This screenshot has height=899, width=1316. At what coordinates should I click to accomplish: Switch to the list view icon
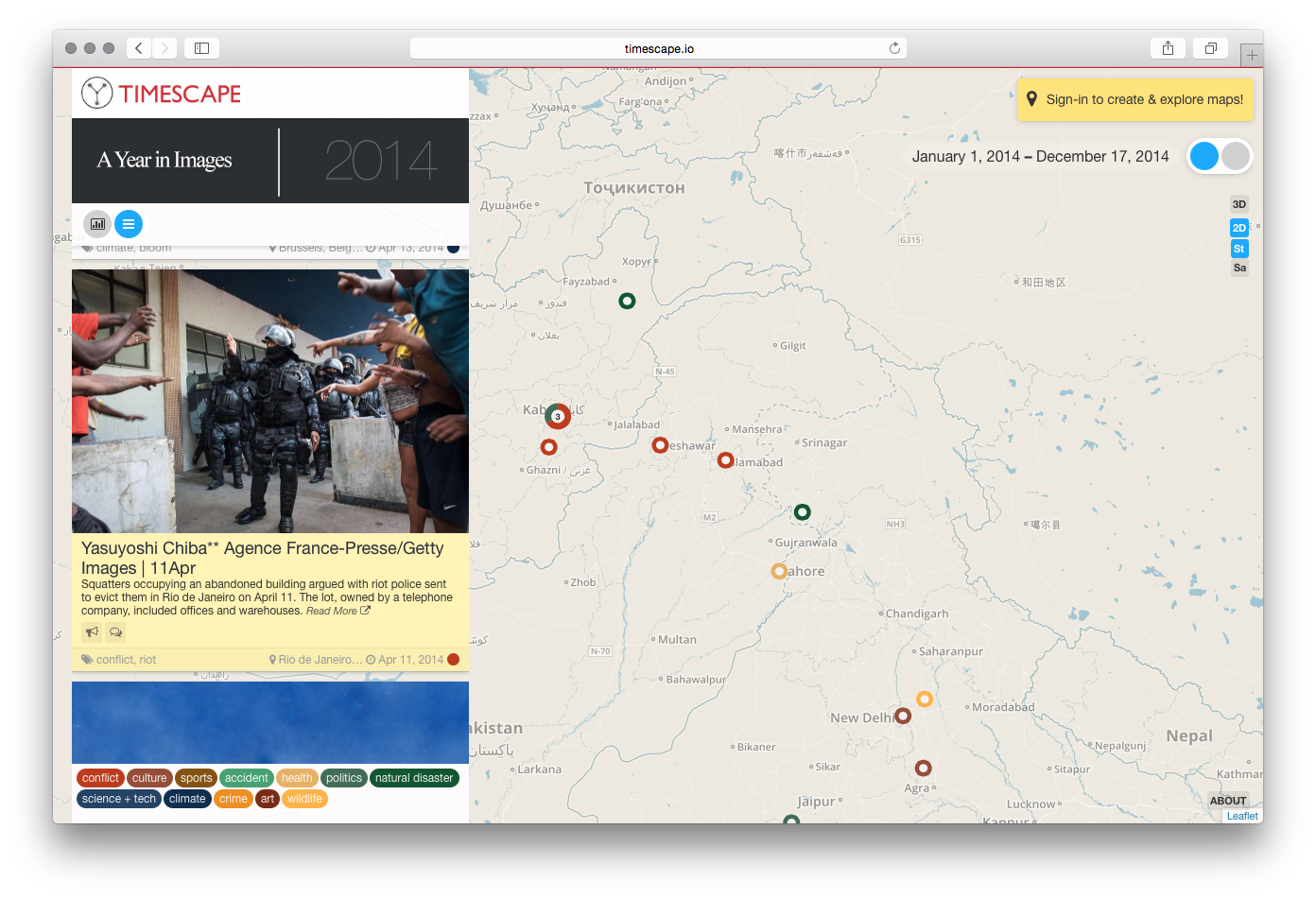click(129, 224)
